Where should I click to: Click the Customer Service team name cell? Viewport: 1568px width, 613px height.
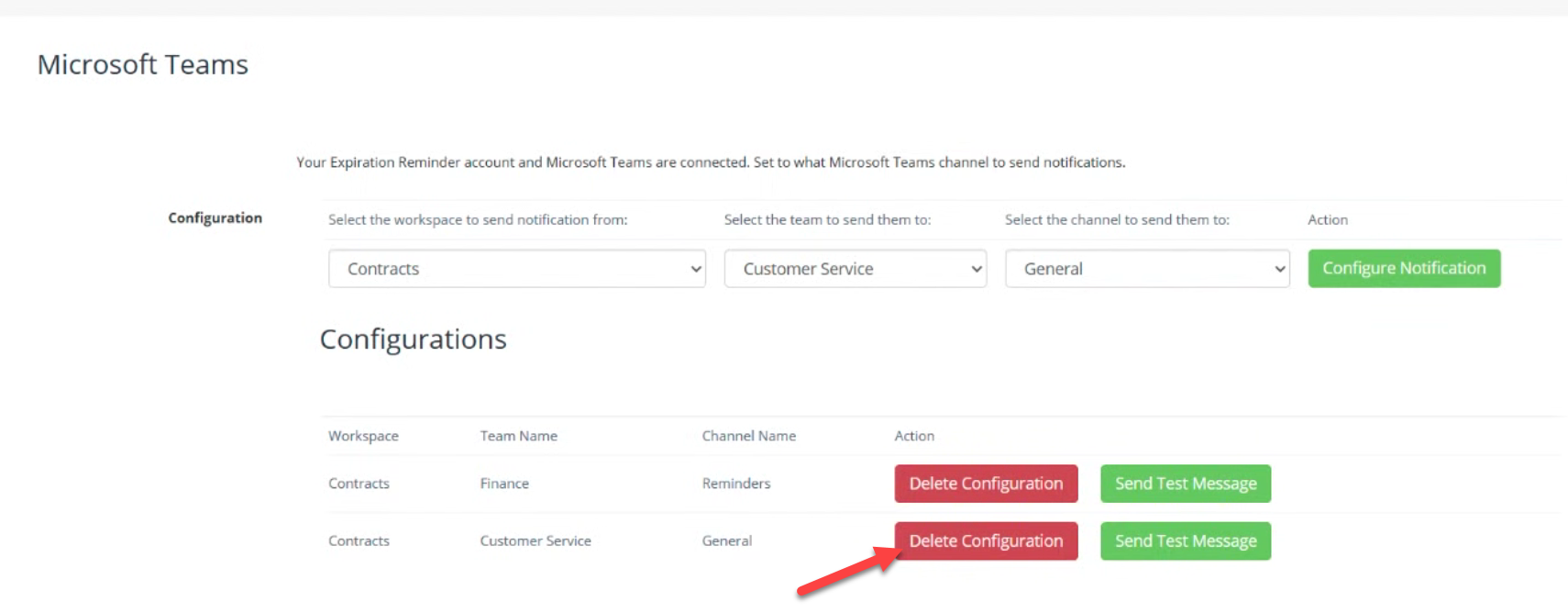[x=536, y=541]
